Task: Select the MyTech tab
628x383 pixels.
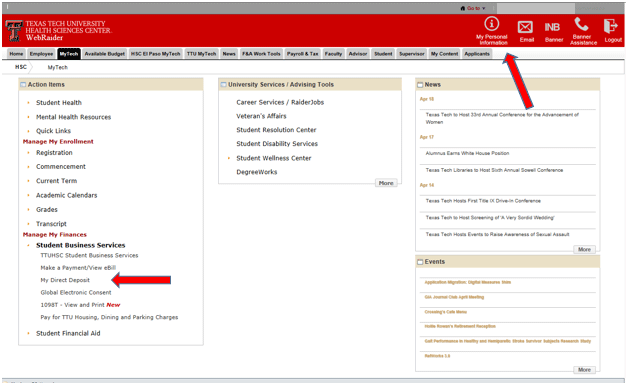Action: tap(69, 54)
